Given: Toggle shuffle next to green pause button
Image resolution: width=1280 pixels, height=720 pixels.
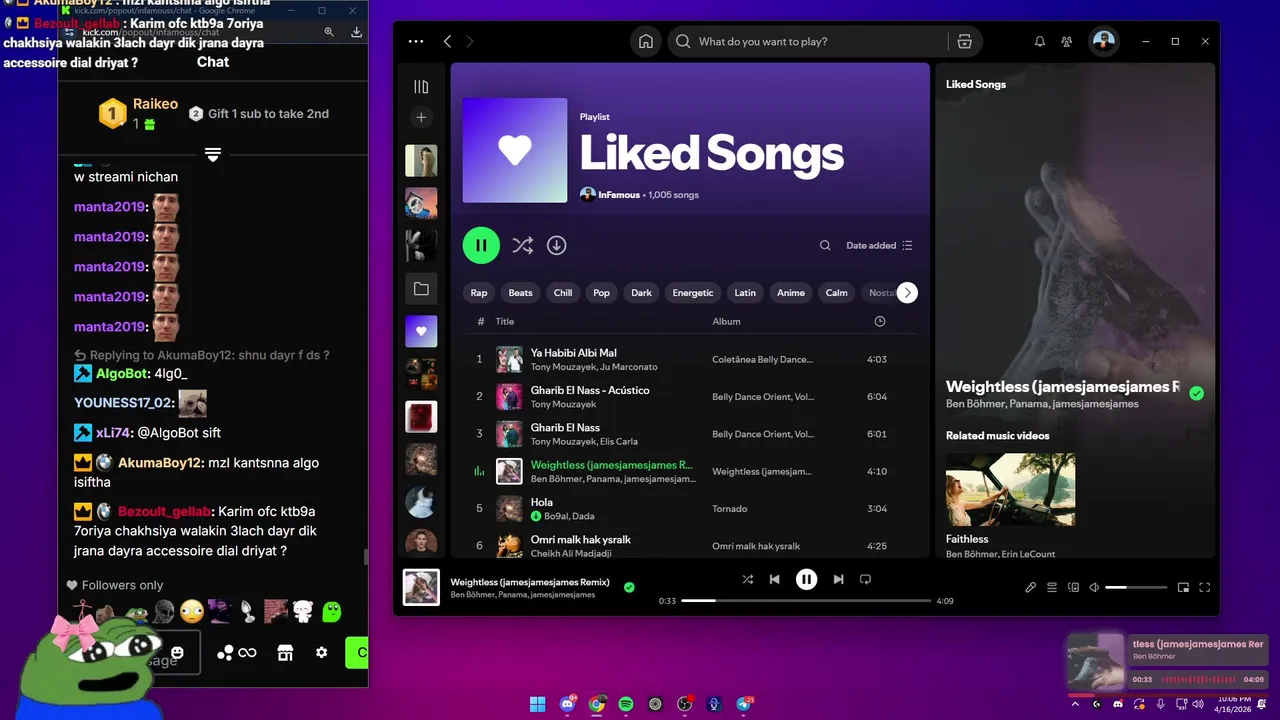Looking at the screenshot, I should 522,245.
